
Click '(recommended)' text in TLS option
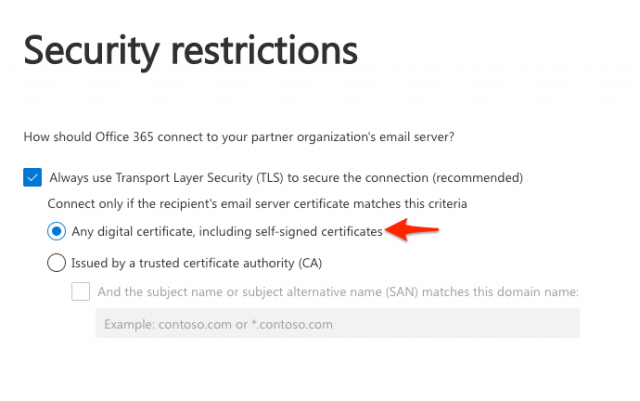click(x=478, y=178)
